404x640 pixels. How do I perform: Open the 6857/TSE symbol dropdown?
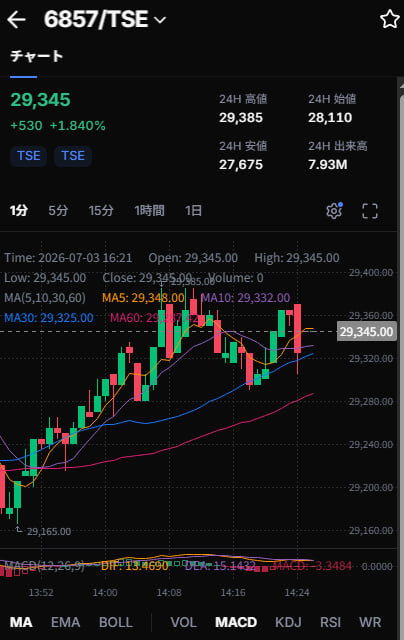click(160, 20)
